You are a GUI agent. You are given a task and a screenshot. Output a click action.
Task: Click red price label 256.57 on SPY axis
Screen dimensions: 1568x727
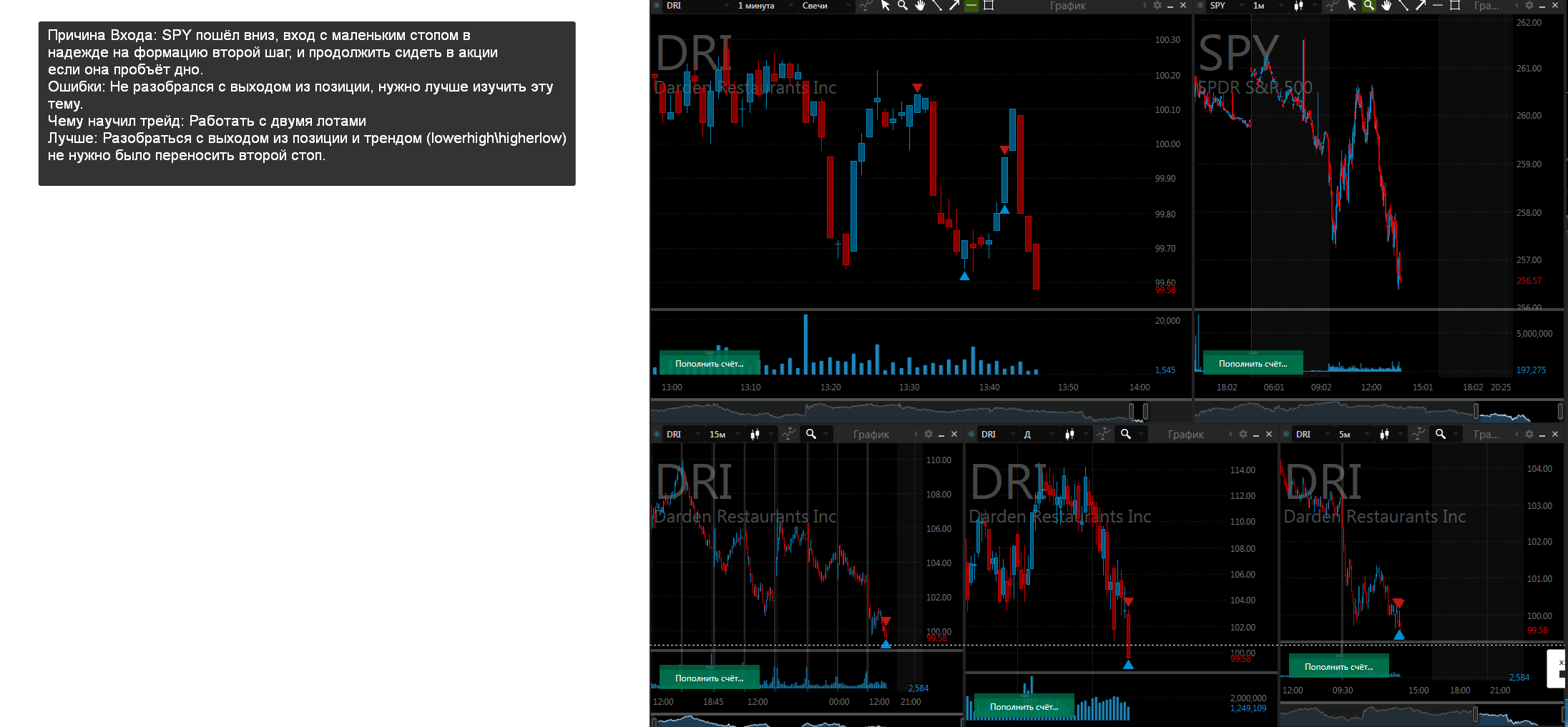[x=1529, y=281]
